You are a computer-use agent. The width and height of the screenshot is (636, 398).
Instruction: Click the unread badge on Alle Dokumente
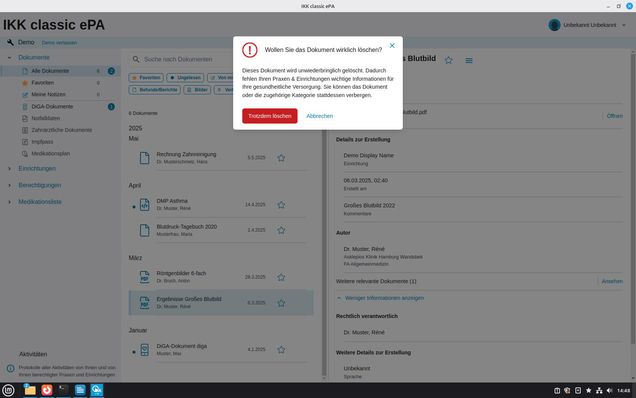click(111, 71)
